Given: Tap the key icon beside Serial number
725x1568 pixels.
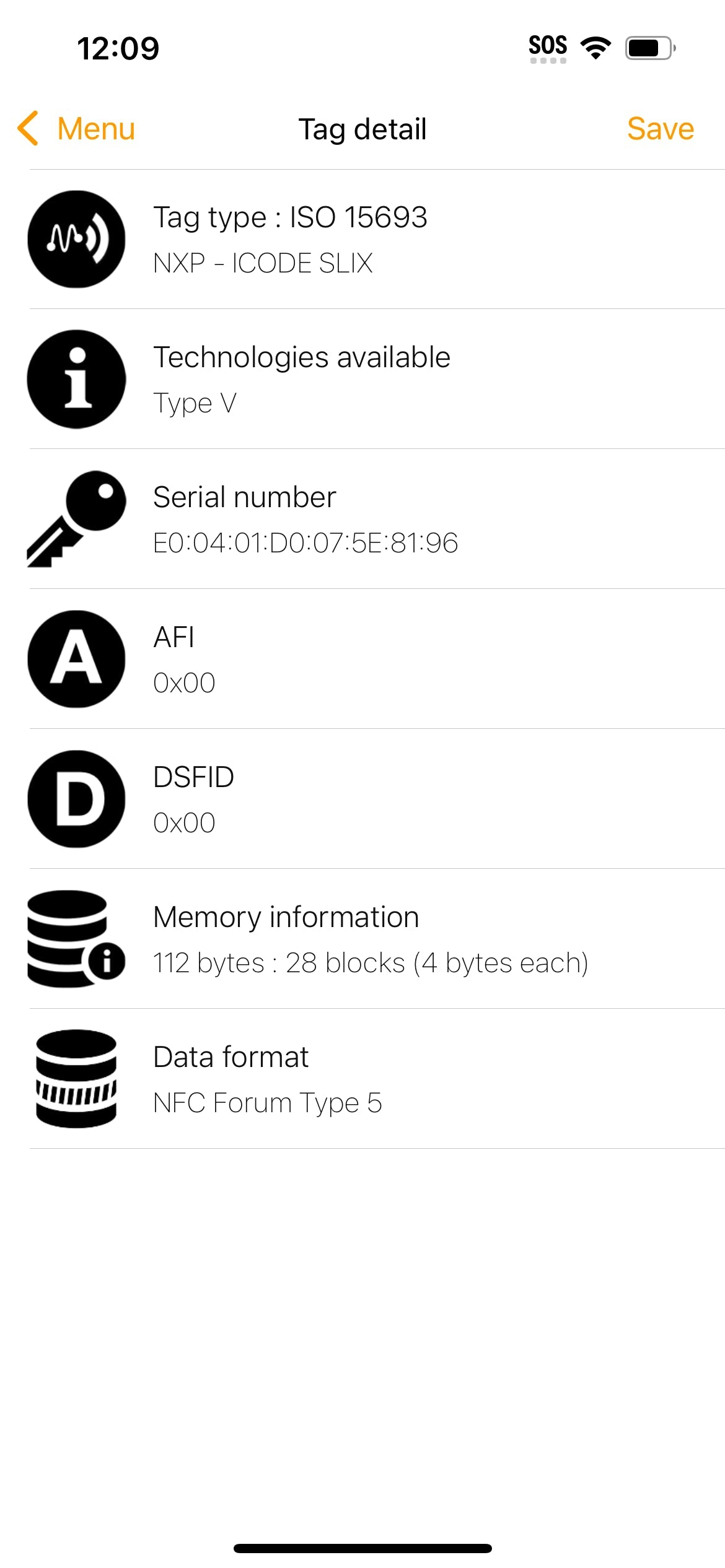Looking at the screenshot, I should click(x=76, y=519).
